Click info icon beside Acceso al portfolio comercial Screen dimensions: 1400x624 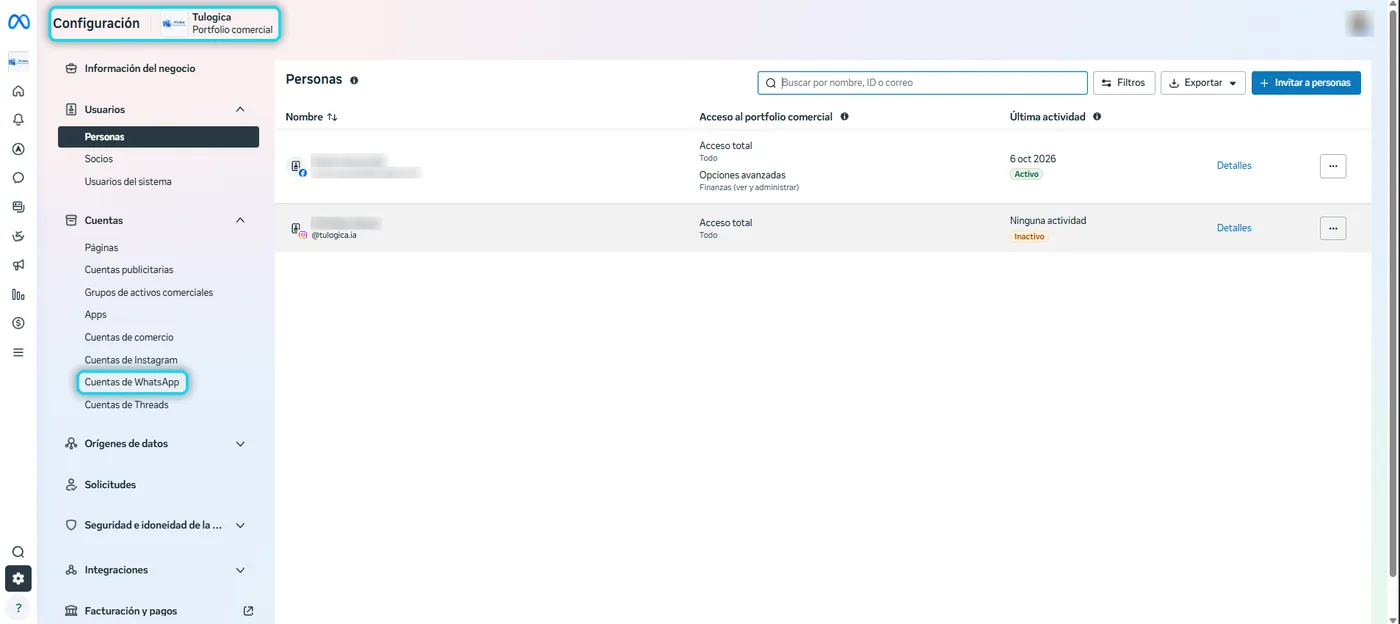[x=844, y=117]
